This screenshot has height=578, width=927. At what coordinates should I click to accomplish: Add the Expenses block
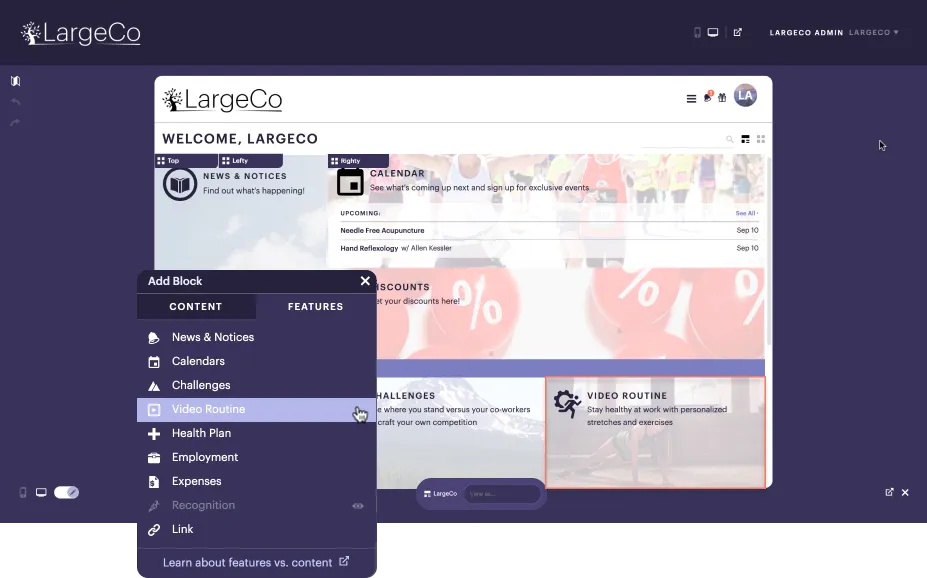click(x=257, y=482)
